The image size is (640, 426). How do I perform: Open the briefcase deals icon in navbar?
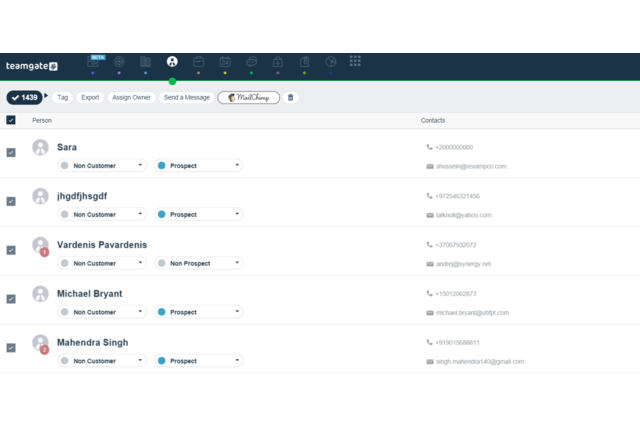[x=199, y=62]
